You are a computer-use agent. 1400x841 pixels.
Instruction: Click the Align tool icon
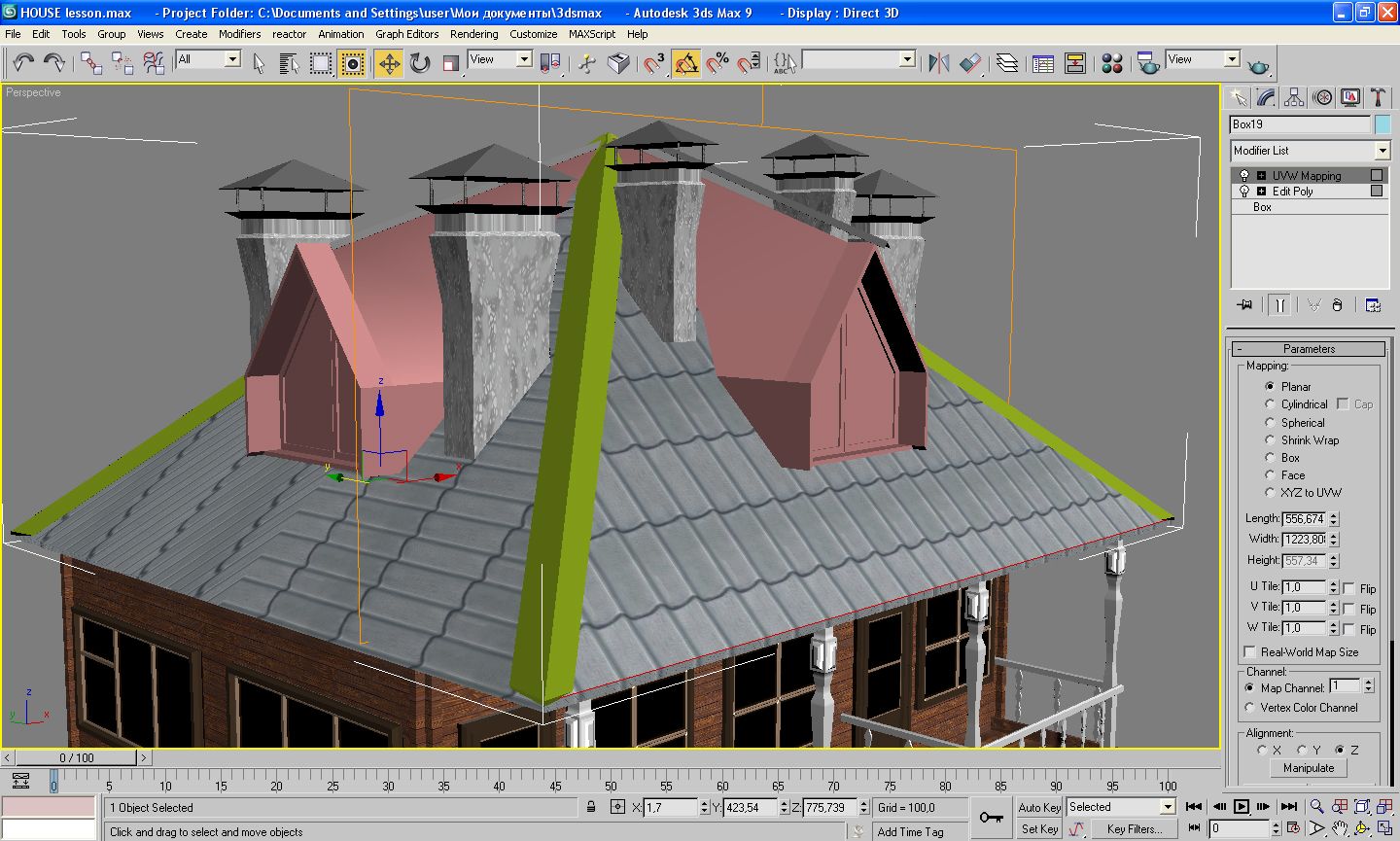click(x=970, y=63)
